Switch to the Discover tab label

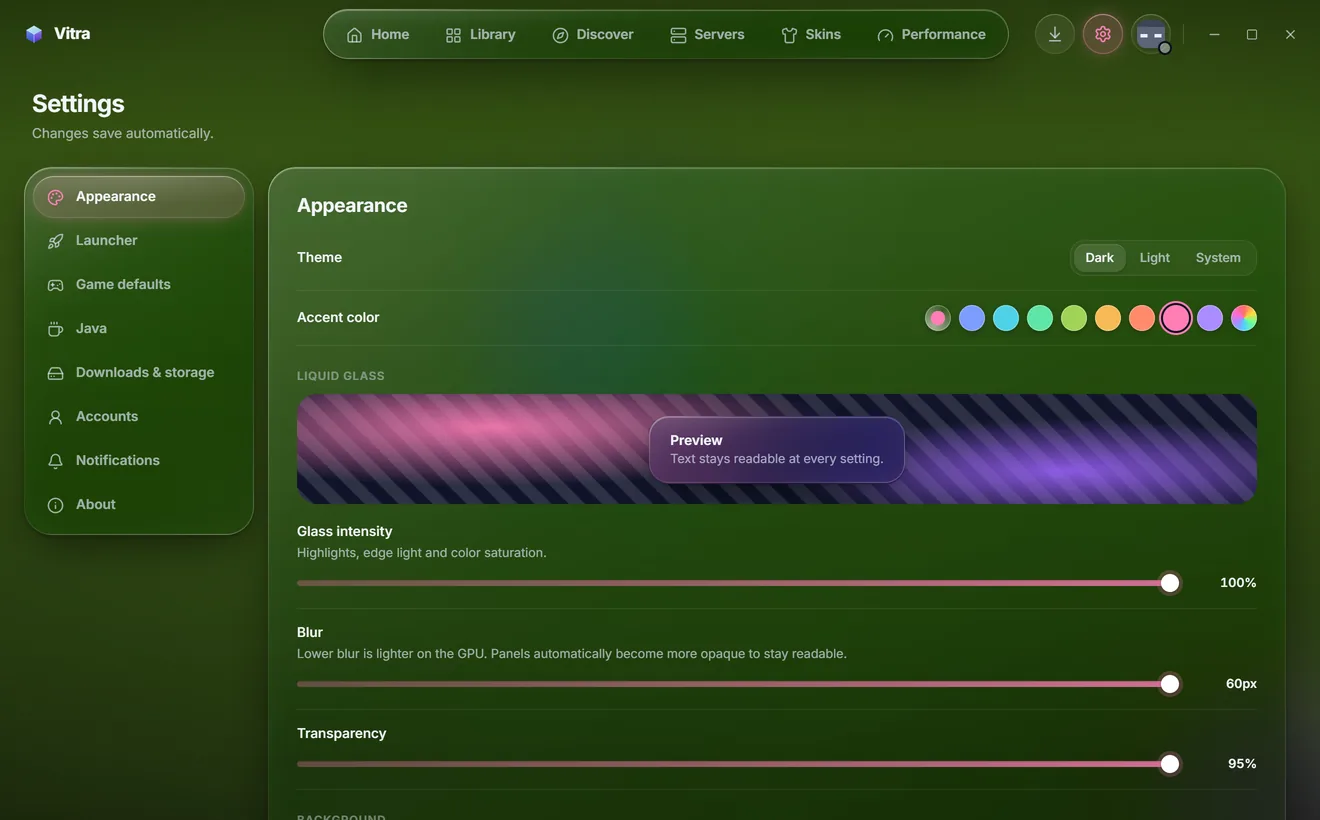(x=605, y=34)
